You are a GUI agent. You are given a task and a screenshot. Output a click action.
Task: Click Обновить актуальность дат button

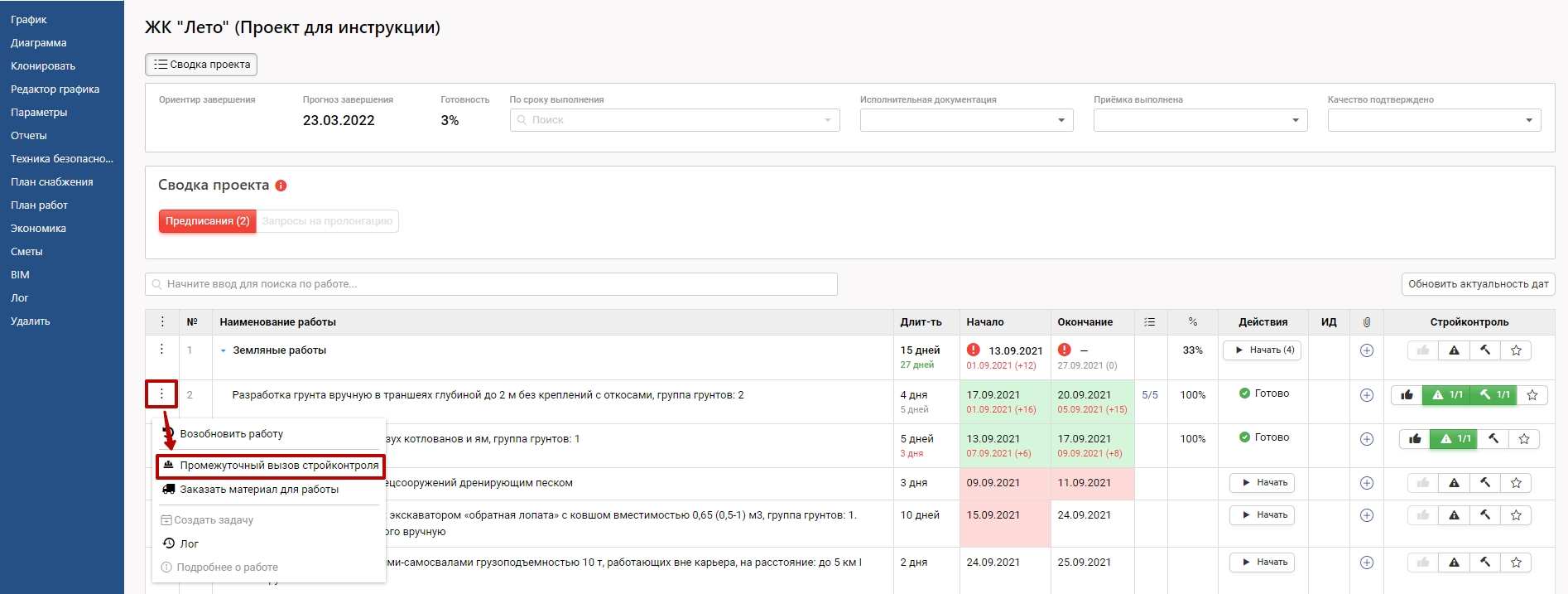pos(1478,284)
